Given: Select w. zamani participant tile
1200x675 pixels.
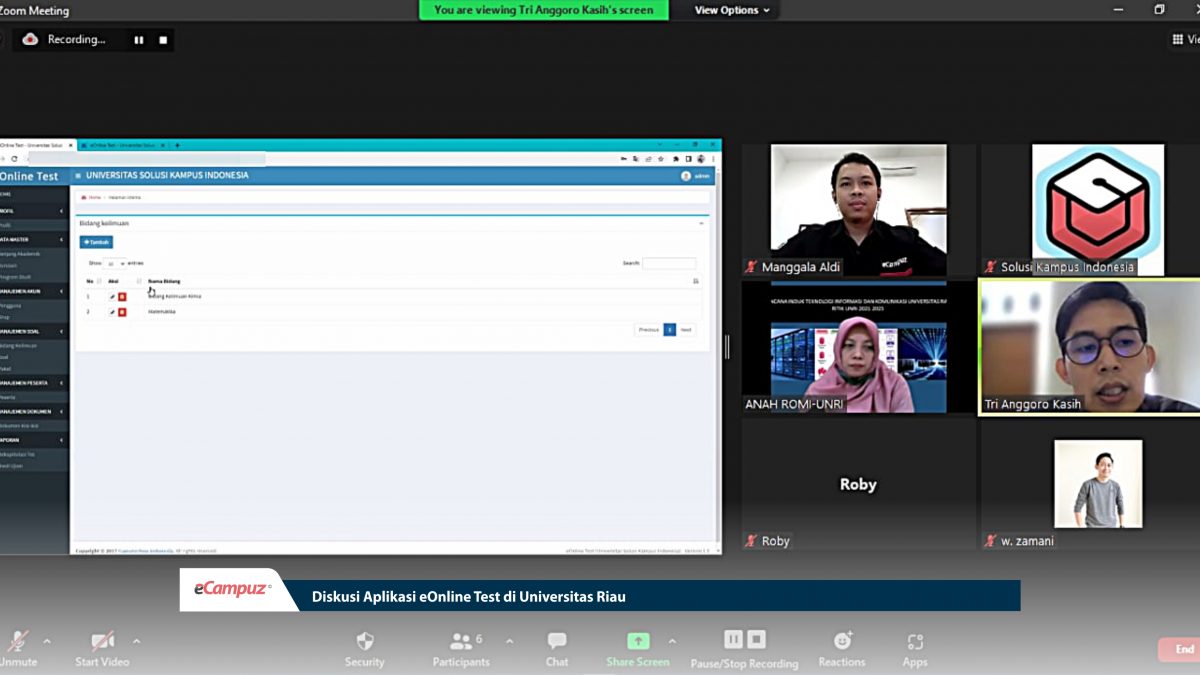Looking at the screenshot, I should (x=1090, y=484).
